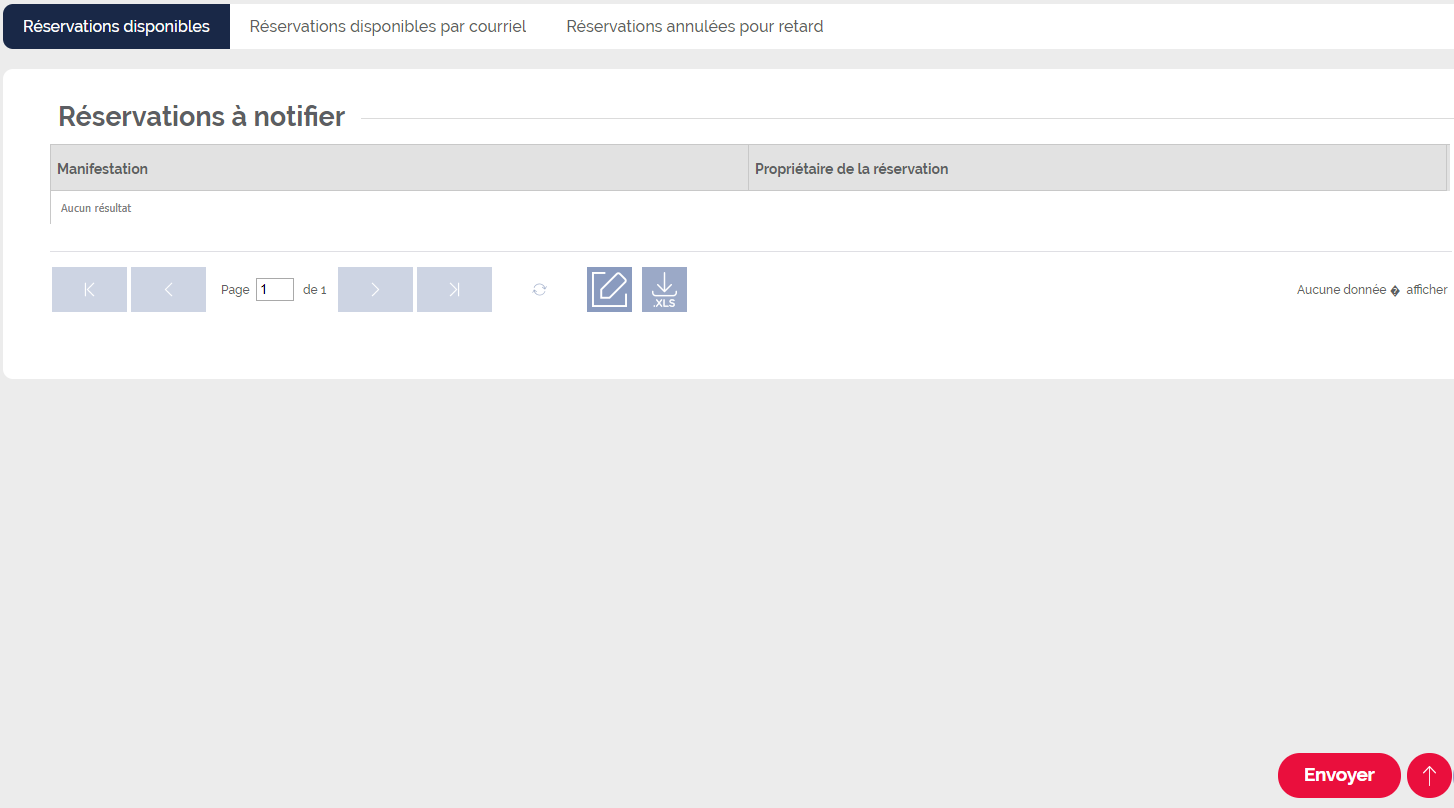Refresh the reservations table
1454x808 pixels.
pyautogui.click(x=540, y=289)
